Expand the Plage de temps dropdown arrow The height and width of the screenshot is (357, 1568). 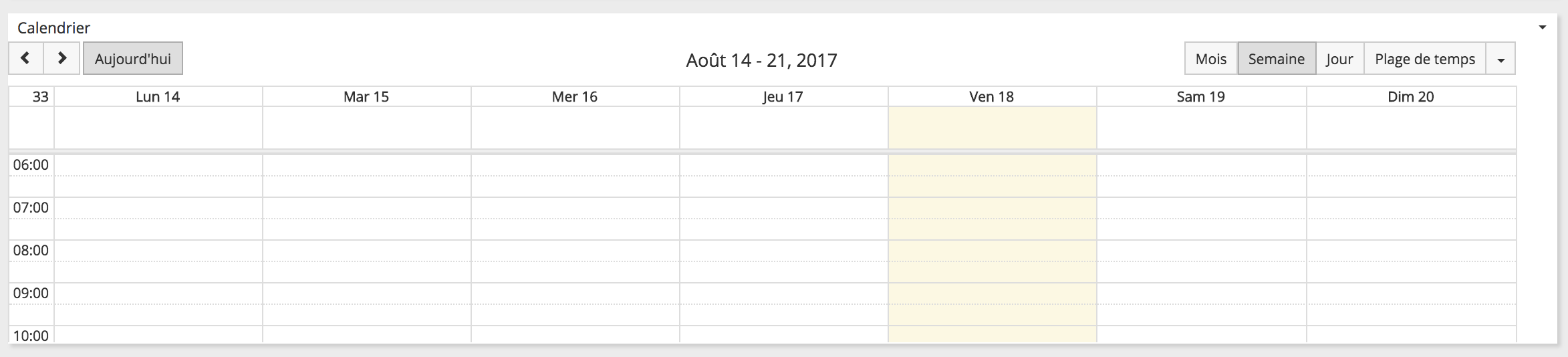pos(1500,59)
